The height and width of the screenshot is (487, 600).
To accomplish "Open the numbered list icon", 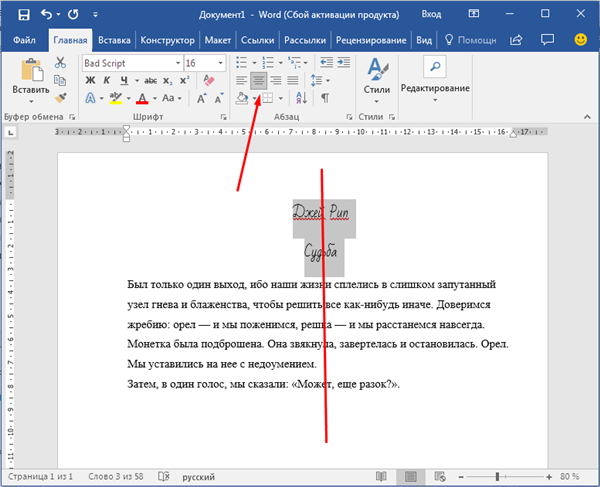I will (268, 62).
